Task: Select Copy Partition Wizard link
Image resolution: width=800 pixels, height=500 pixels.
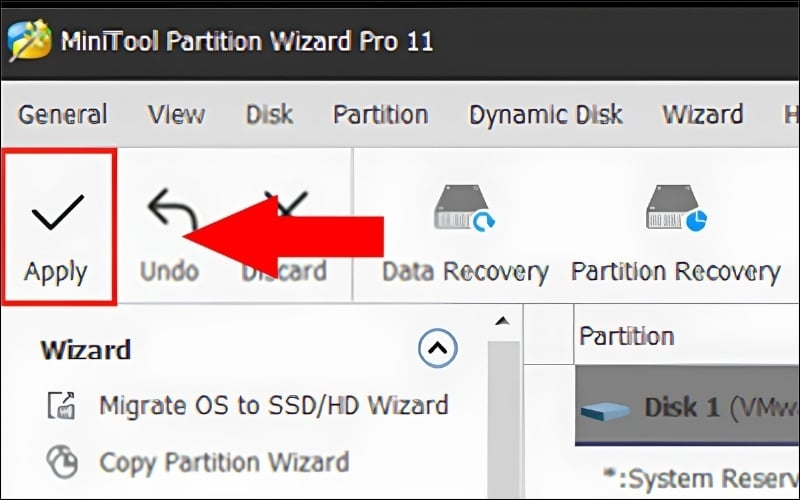Action: [x=224, y=462]
